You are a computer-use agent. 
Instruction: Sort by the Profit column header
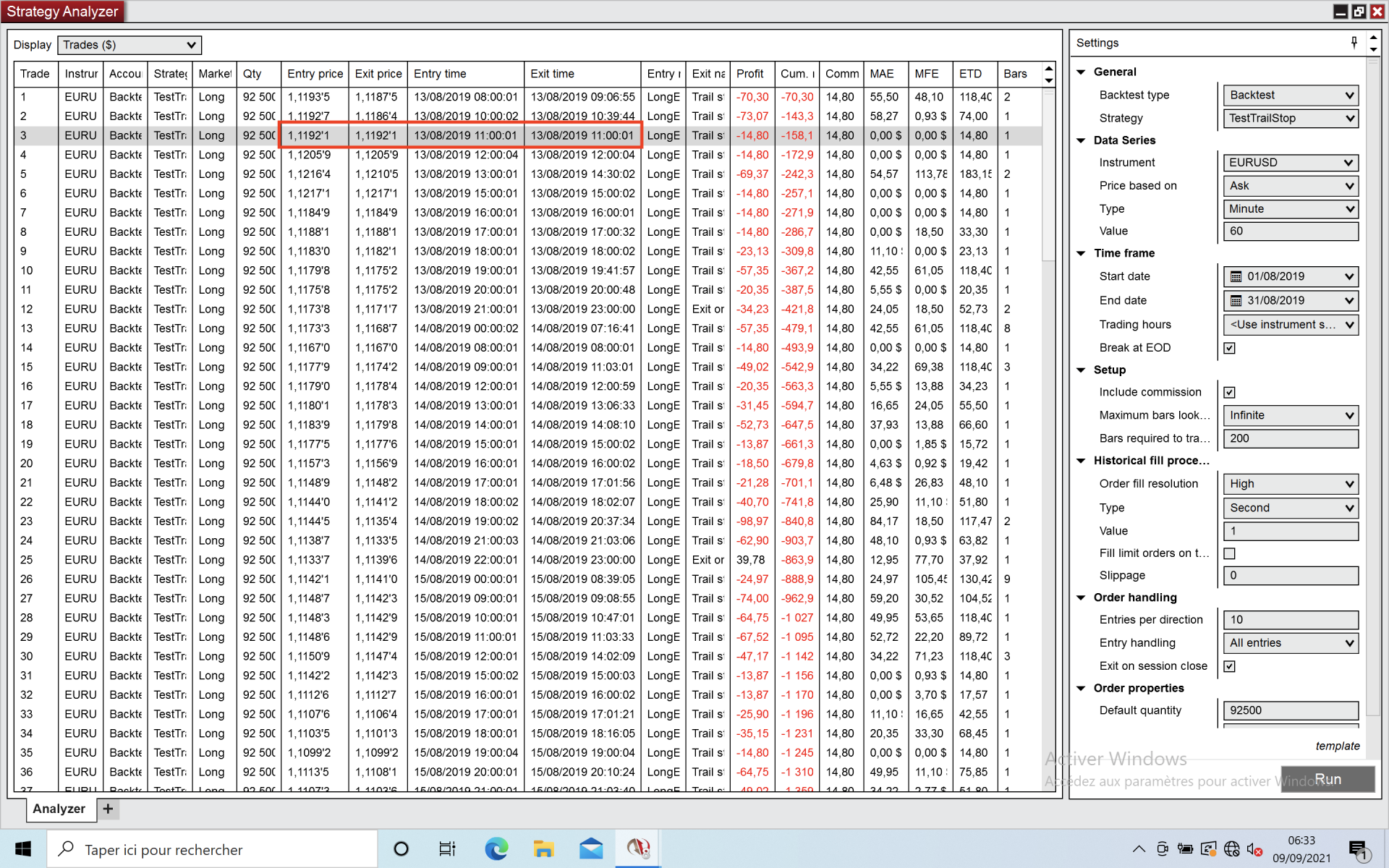coord(750,74)
